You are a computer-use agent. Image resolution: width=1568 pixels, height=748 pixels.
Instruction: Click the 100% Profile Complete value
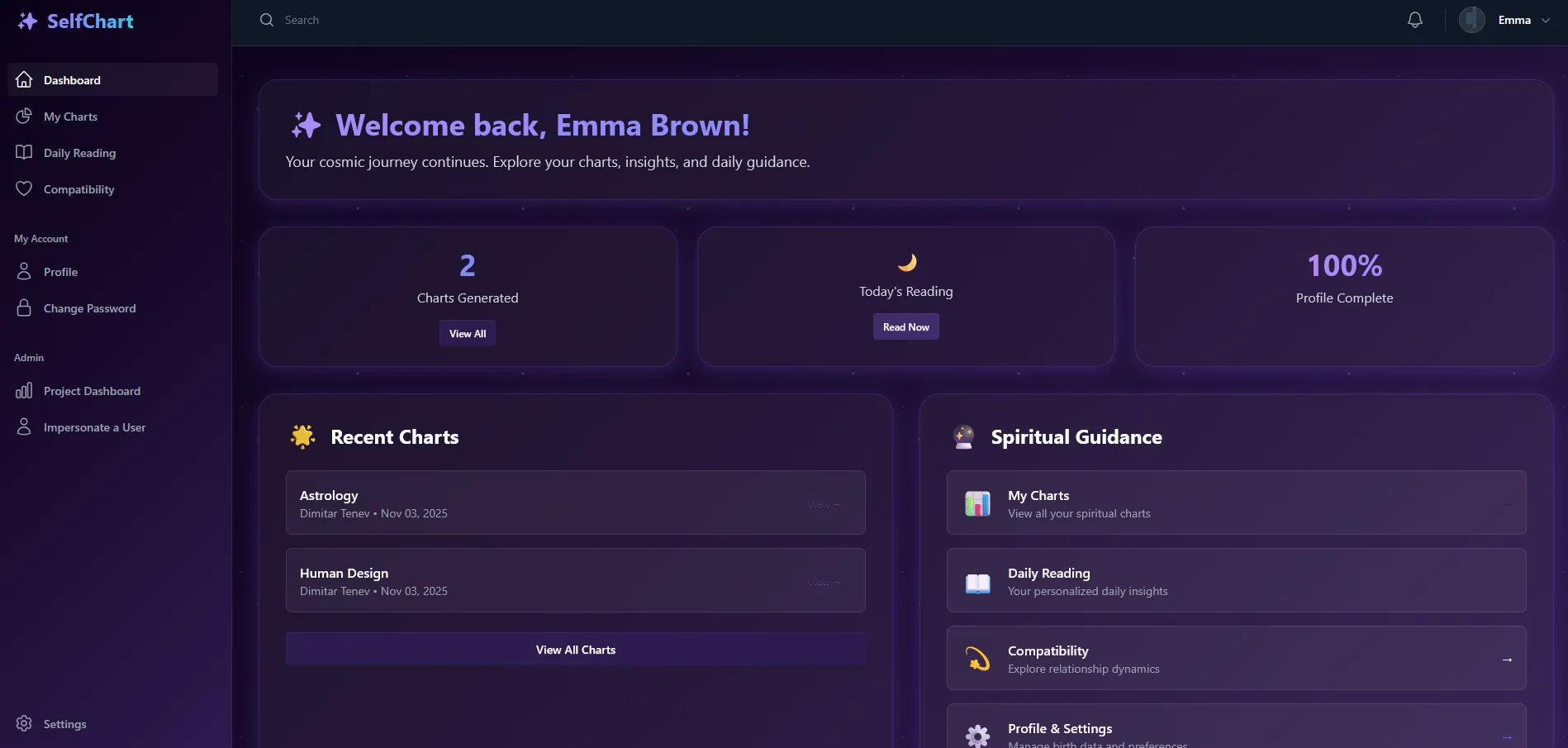click(1344, 265)
